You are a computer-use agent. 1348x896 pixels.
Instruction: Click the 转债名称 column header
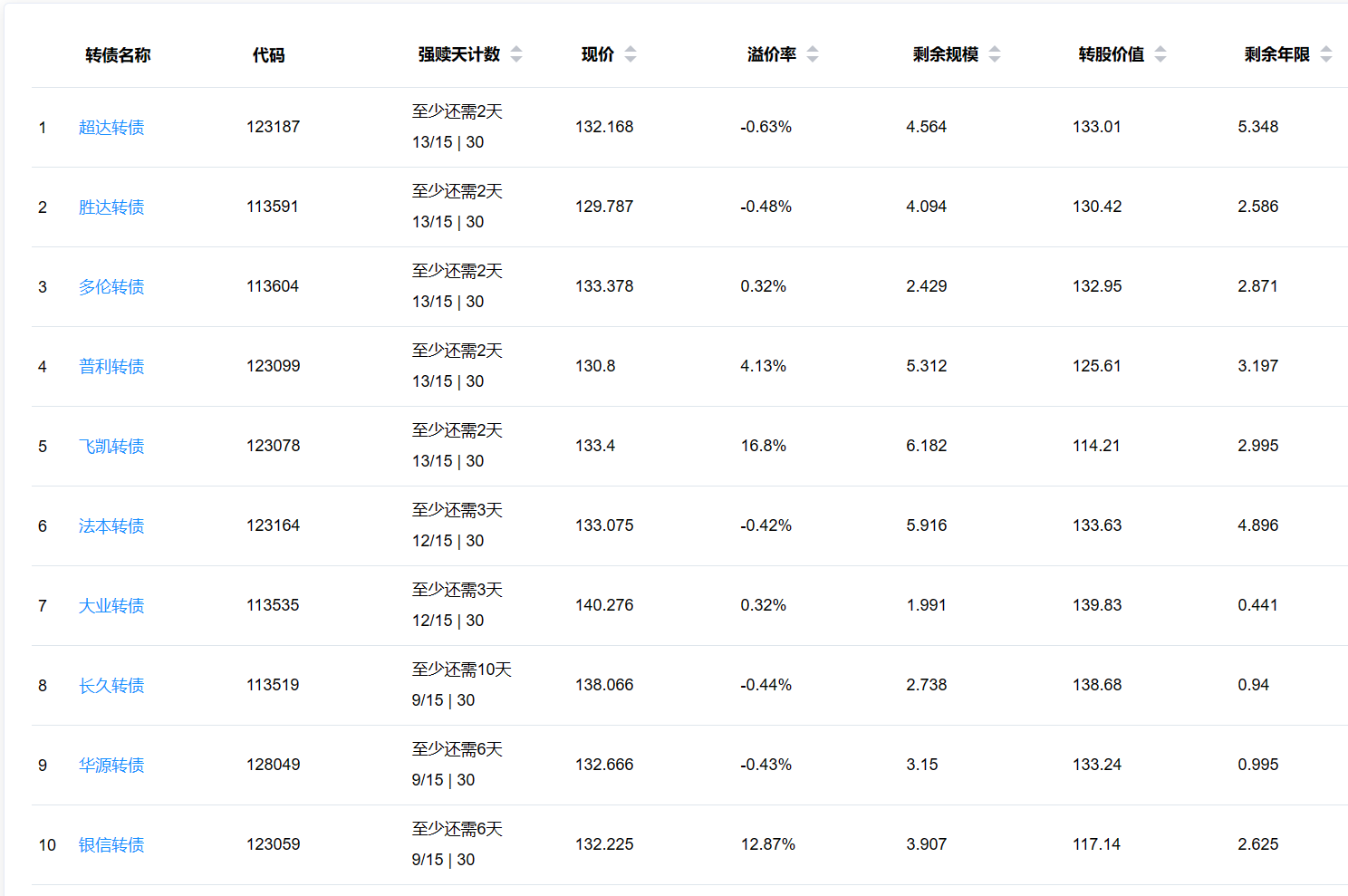click(118, 55)
